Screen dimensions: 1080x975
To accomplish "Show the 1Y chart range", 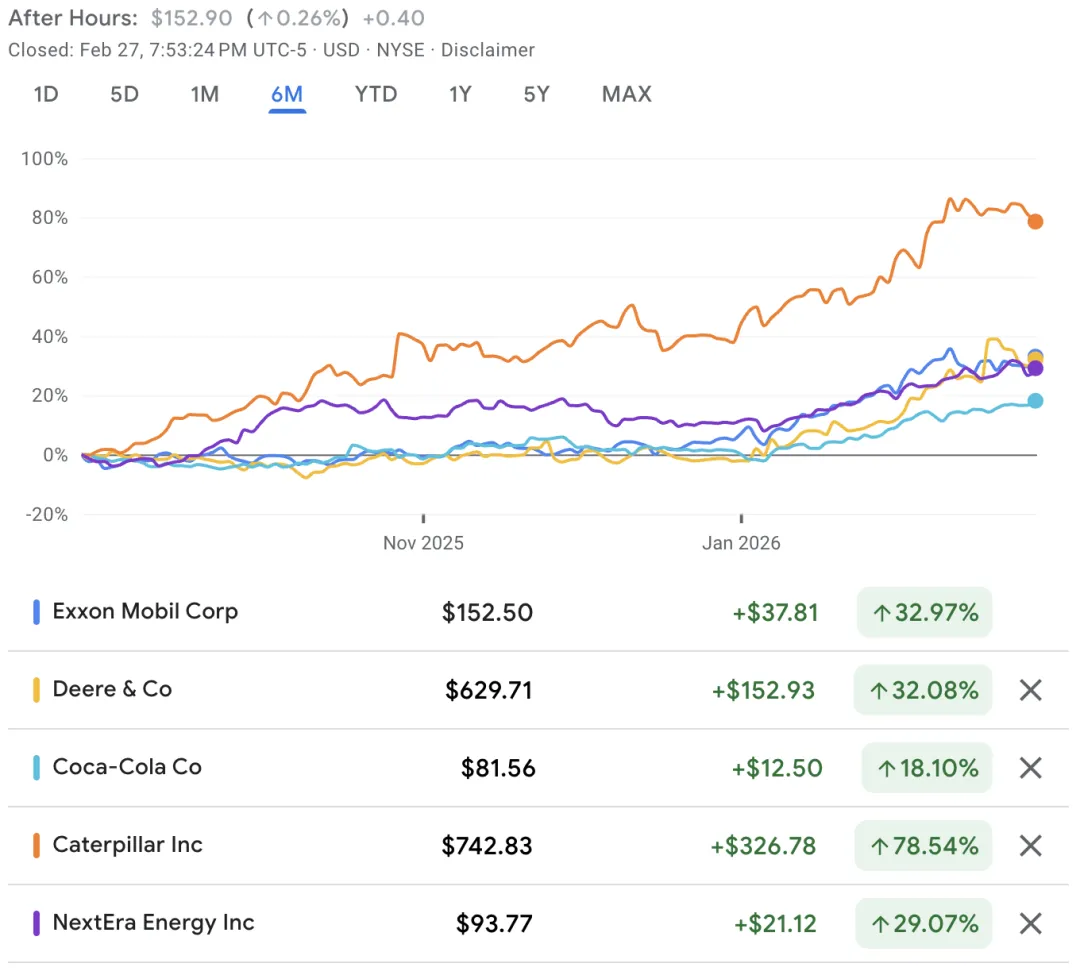I will [x=460, y=95].
